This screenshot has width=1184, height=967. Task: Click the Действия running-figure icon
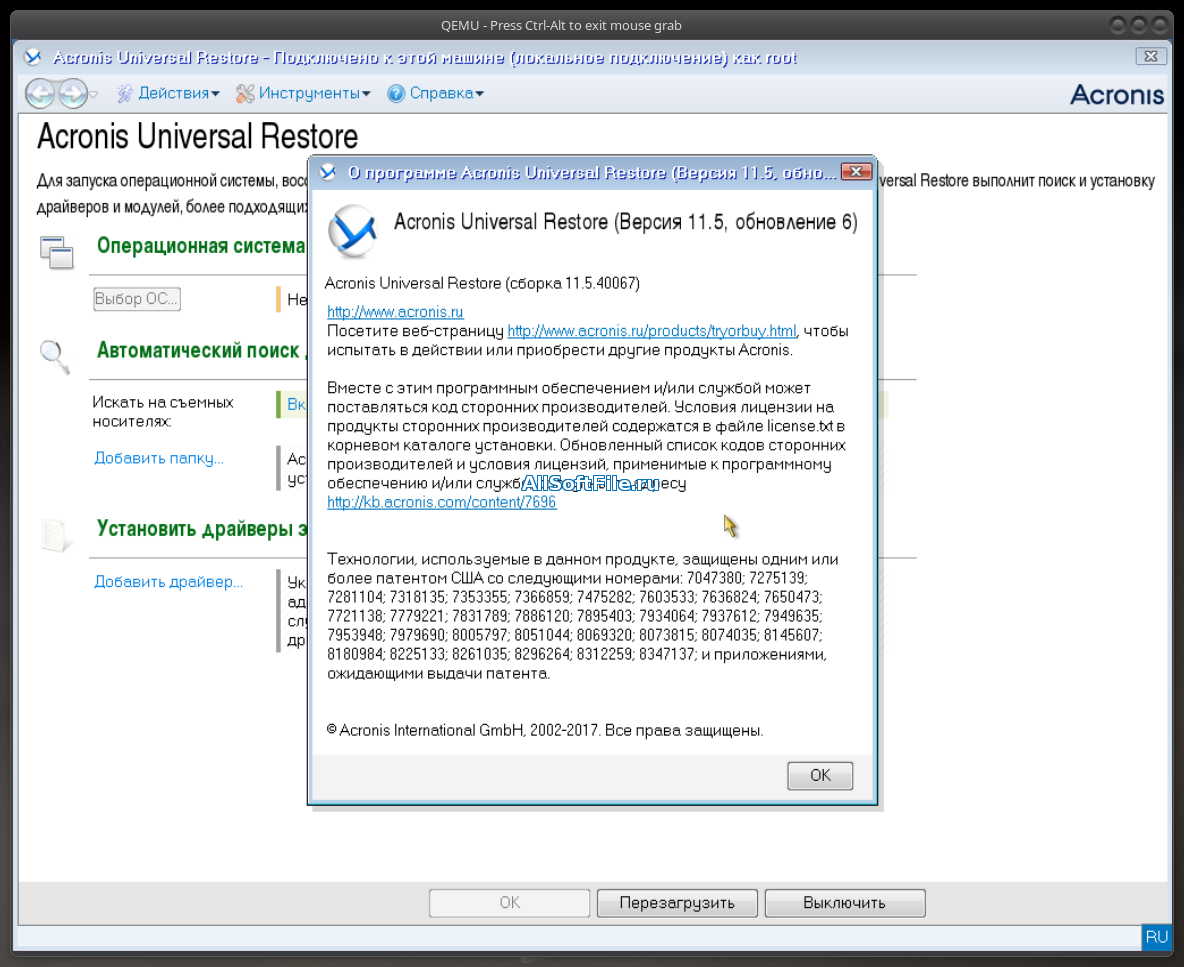(x=125, y=94)
